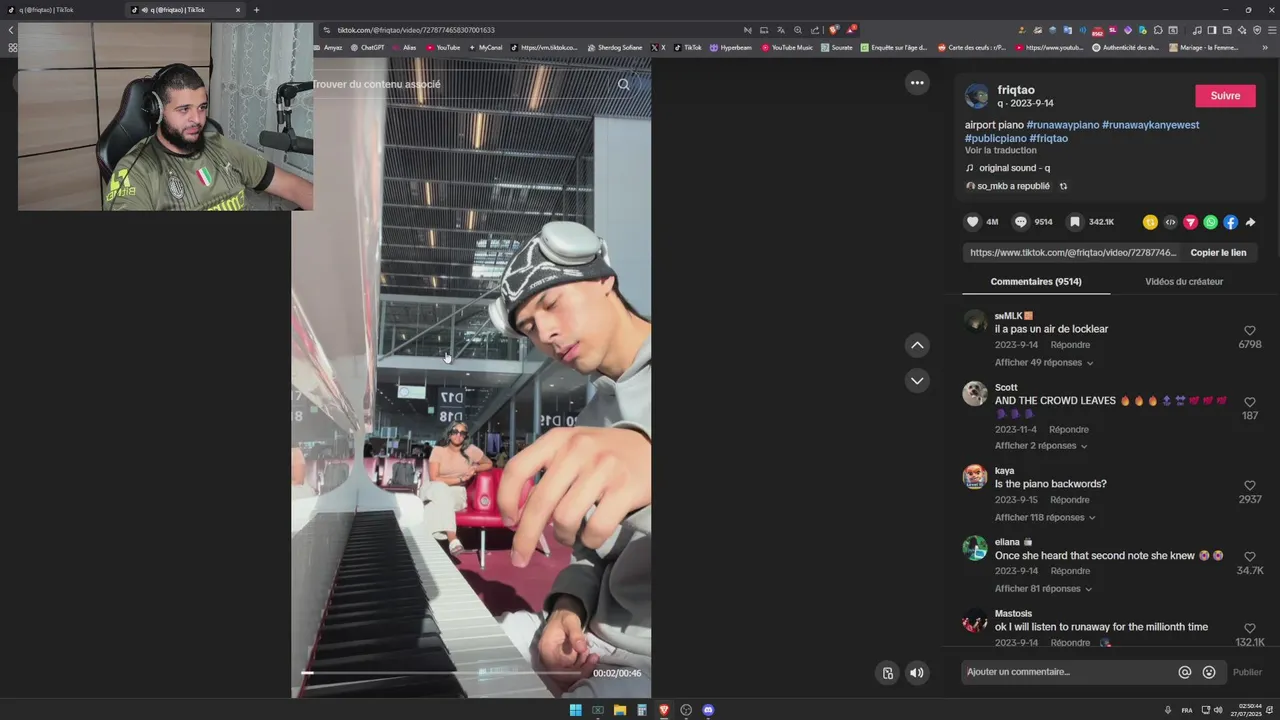Expand 'Afficher 2 réponses'
Viewport: 1280px width, 720px height.
(x=1041, y=446)
